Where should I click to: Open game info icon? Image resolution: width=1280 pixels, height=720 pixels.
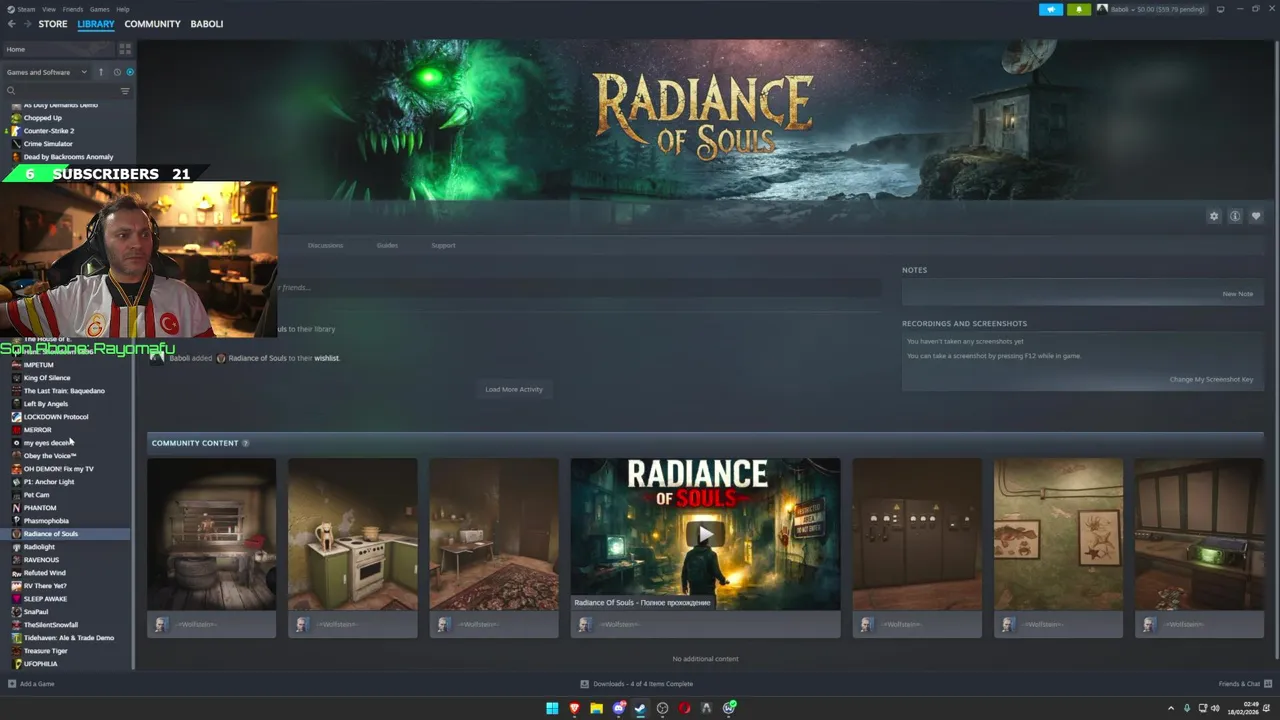[x=1235, y=216]
